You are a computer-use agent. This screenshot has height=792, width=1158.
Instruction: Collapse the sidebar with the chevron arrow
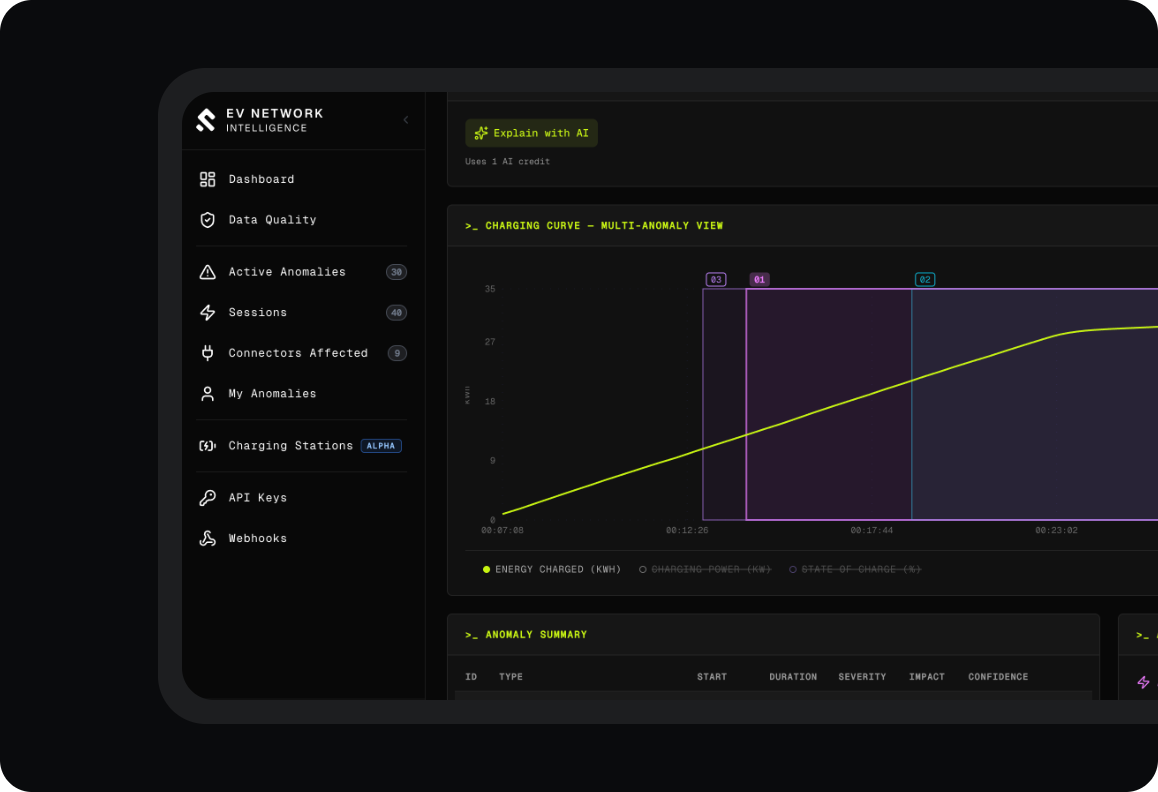click(x=405, y=120)
